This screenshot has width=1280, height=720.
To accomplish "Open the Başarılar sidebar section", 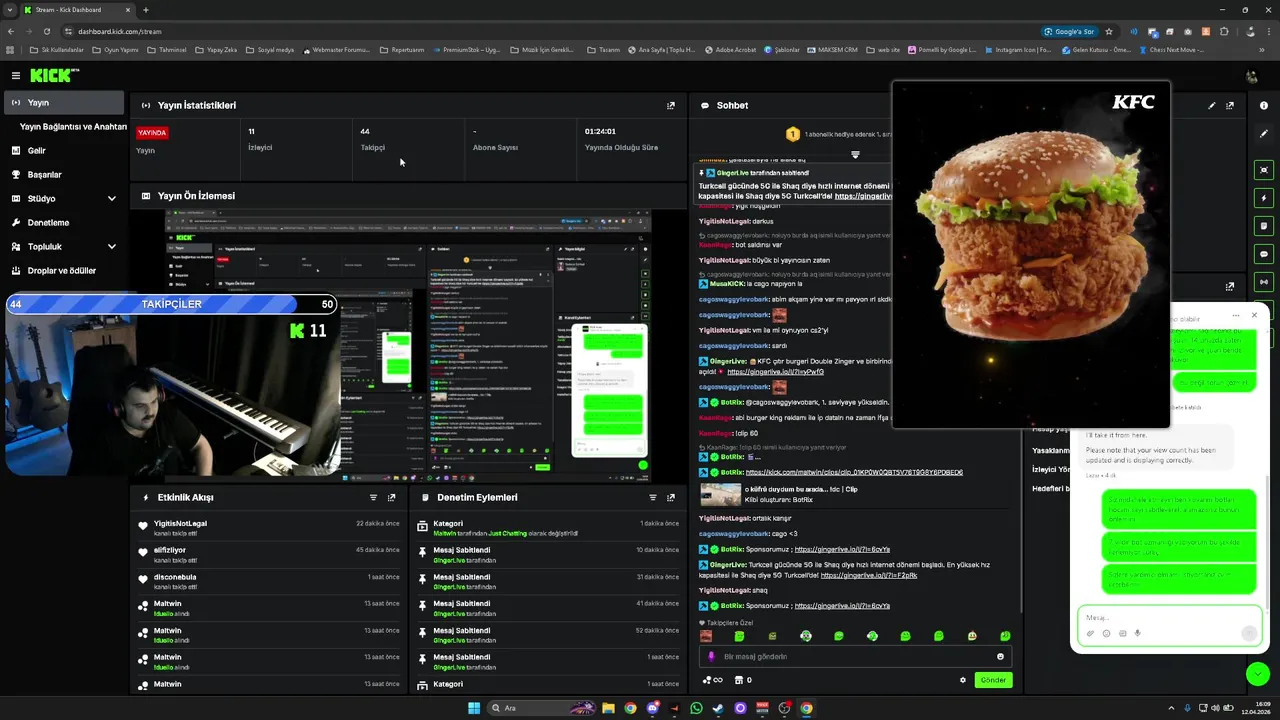I will [x=45, y=175].
